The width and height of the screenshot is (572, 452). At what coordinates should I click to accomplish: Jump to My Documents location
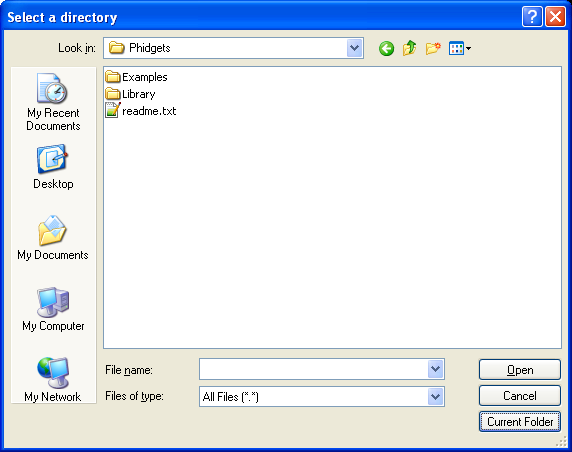click(53, 238)
